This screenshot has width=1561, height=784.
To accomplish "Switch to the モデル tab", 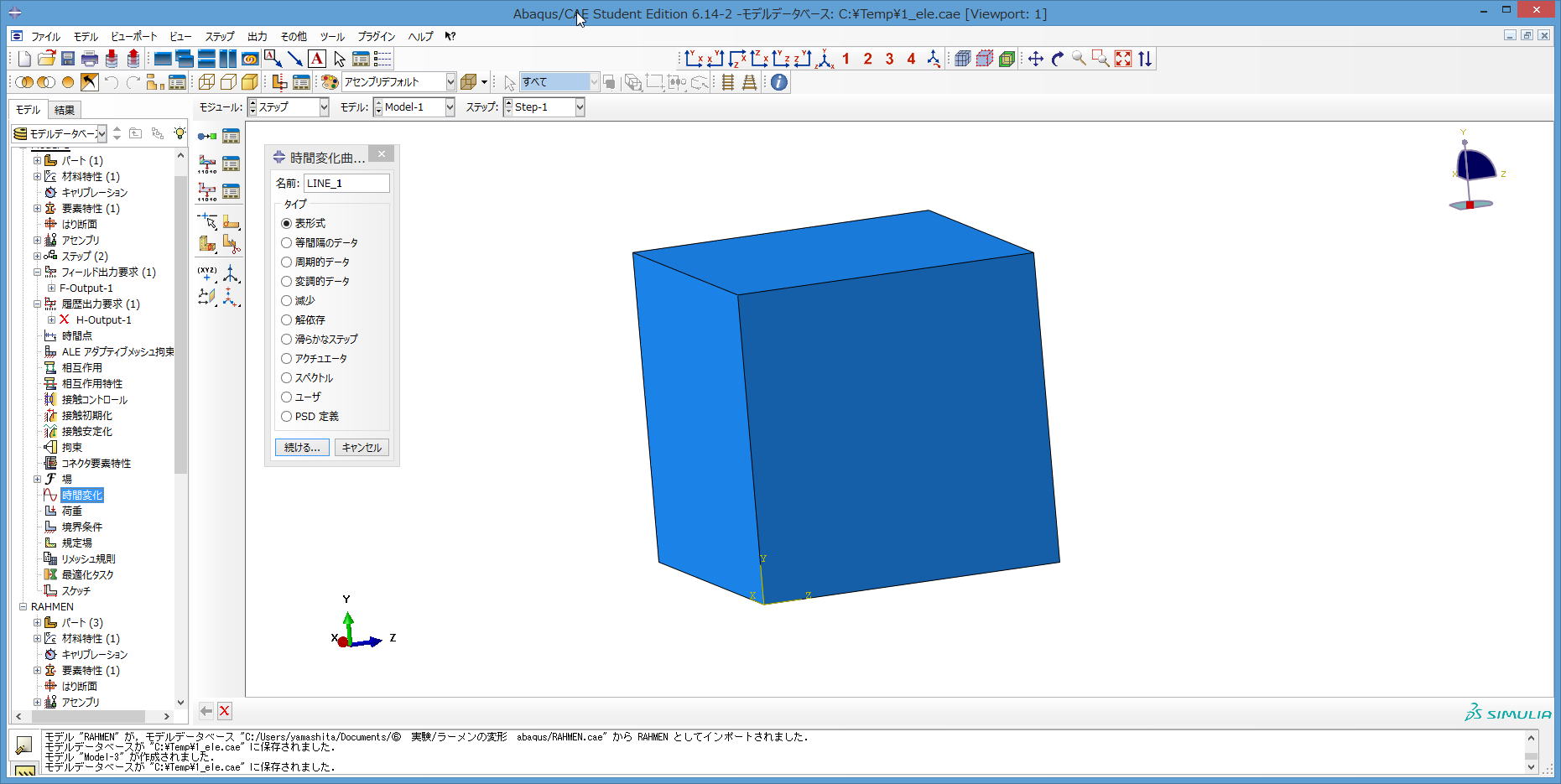I will (x=29, y=110).
